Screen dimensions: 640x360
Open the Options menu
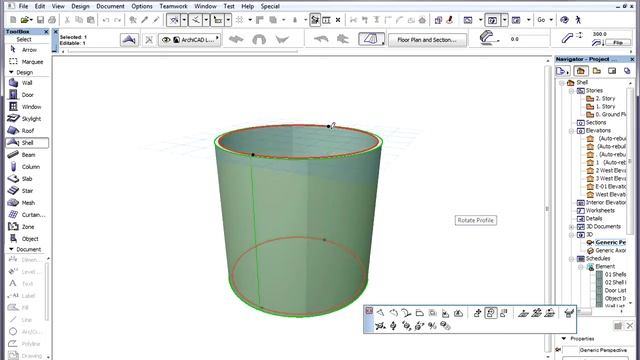click(142, 6)
